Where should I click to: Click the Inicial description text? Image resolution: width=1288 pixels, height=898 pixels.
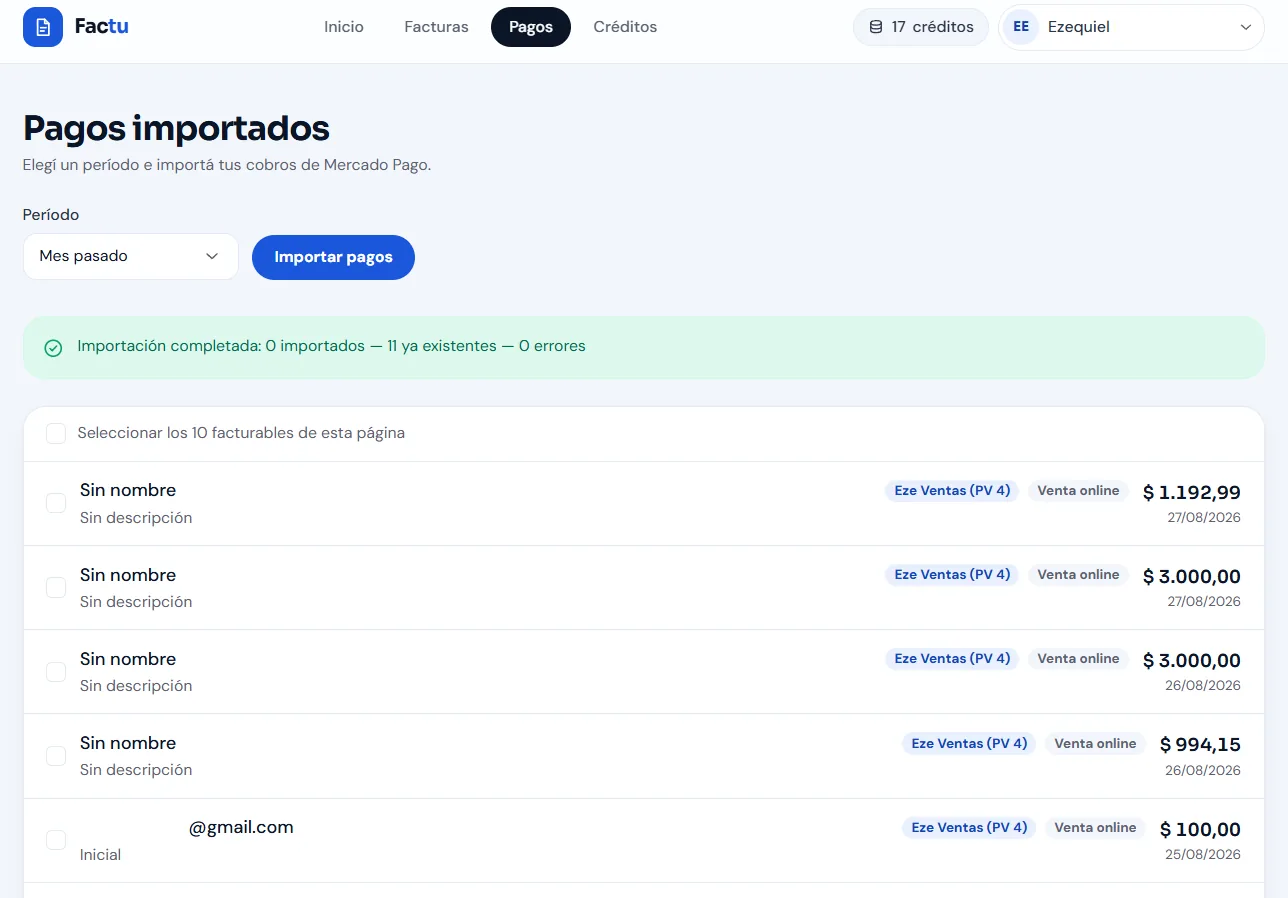point(100,855)
